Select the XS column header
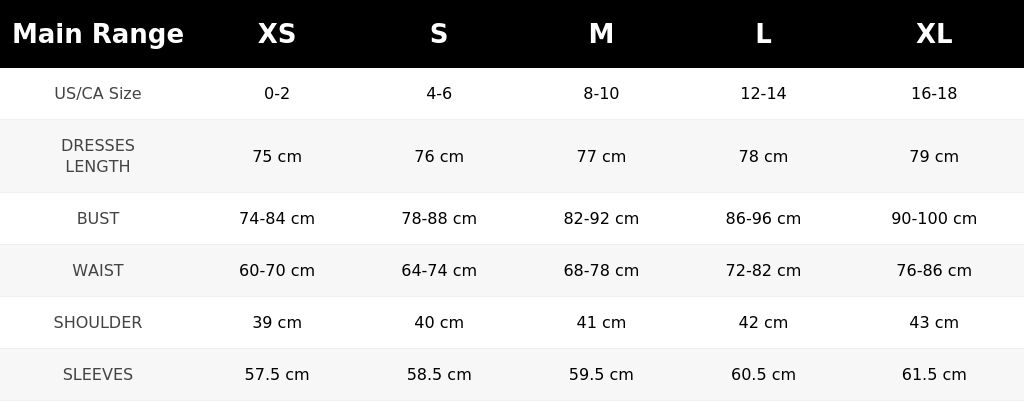Screen dimensions: 1024x401 click(x=277, y=34)
